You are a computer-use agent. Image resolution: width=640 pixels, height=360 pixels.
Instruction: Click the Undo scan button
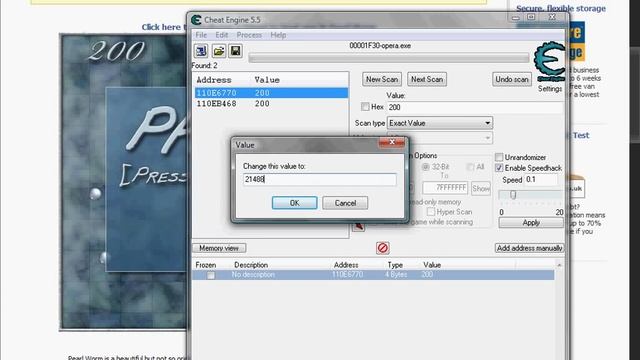click(512, 79)
